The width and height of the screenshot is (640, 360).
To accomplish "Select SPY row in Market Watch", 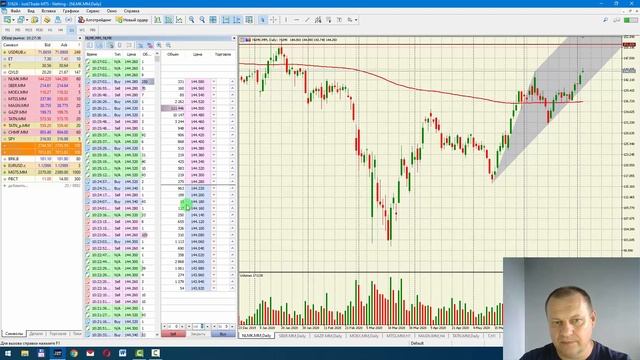I will coord(42,139).
